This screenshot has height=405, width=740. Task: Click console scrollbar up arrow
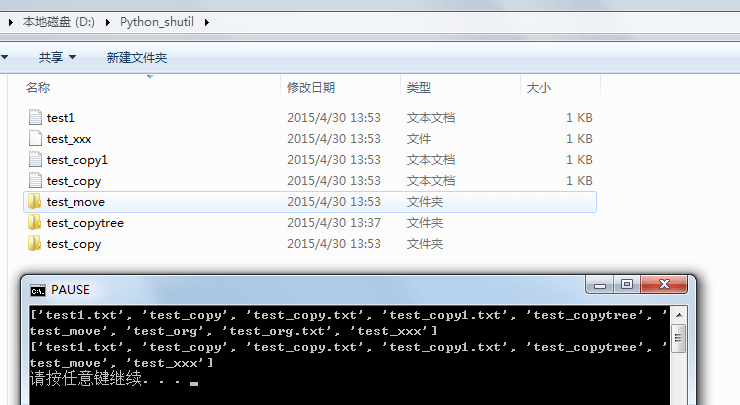[x=679, y=313]
